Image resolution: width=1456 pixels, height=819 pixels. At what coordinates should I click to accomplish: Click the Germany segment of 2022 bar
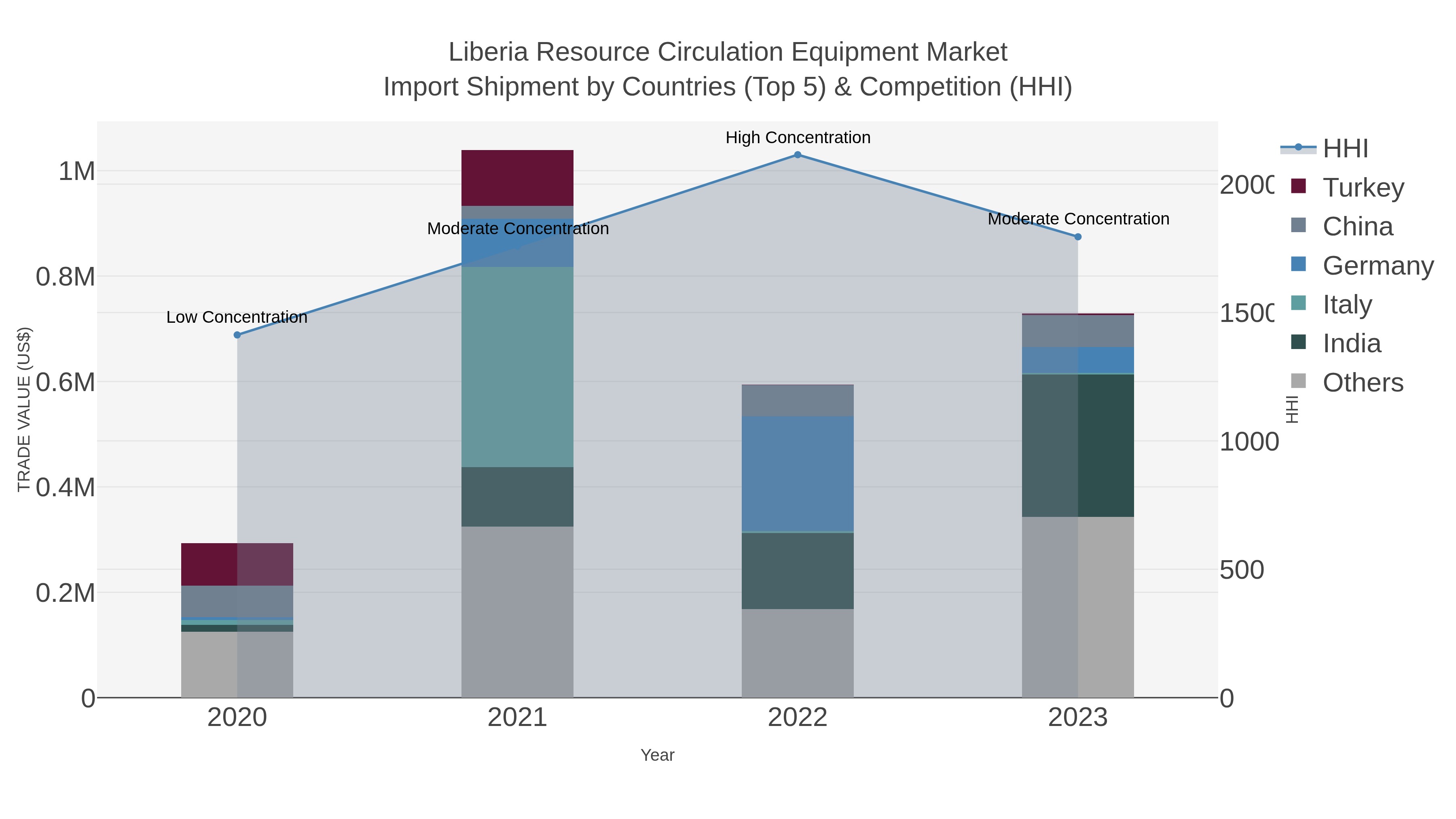pos(798,474)
